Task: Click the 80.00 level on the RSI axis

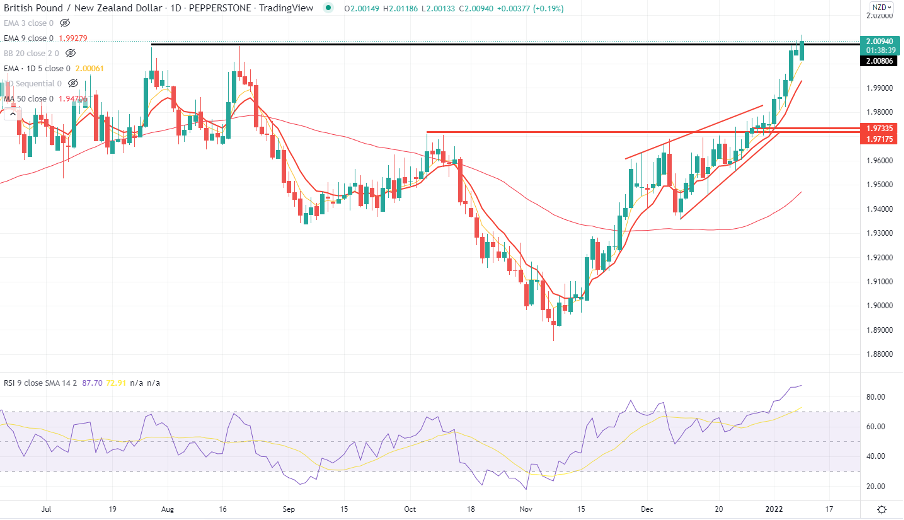Action: click(876, 397)
